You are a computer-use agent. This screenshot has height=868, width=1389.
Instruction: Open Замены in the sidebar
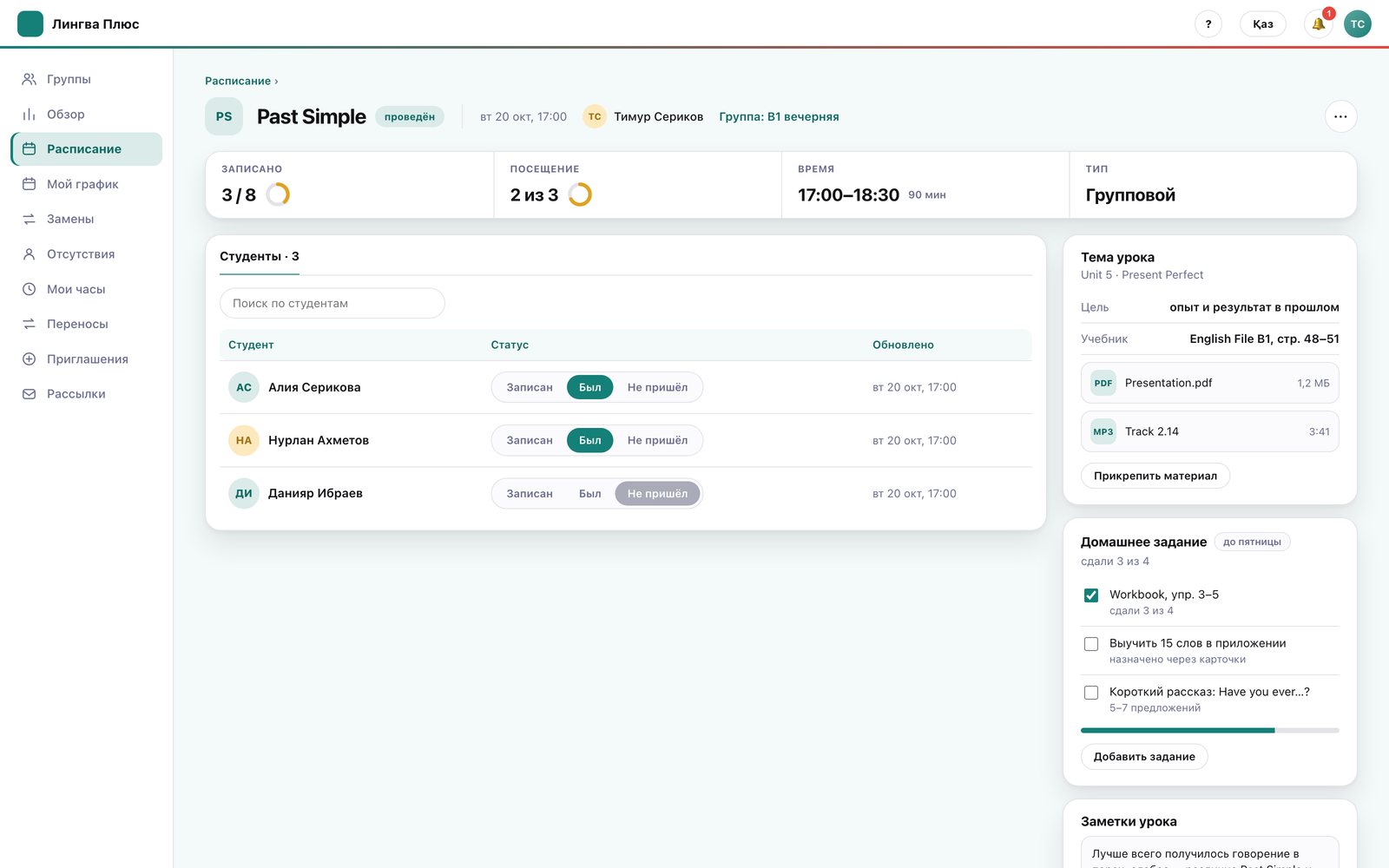tap(87, 219)
